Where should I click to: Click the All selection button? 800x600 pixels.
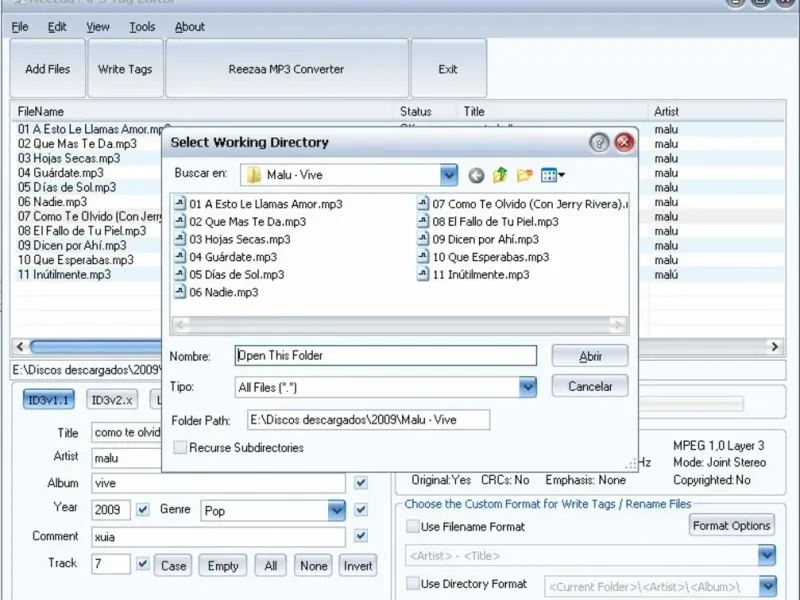coord(270,565)
